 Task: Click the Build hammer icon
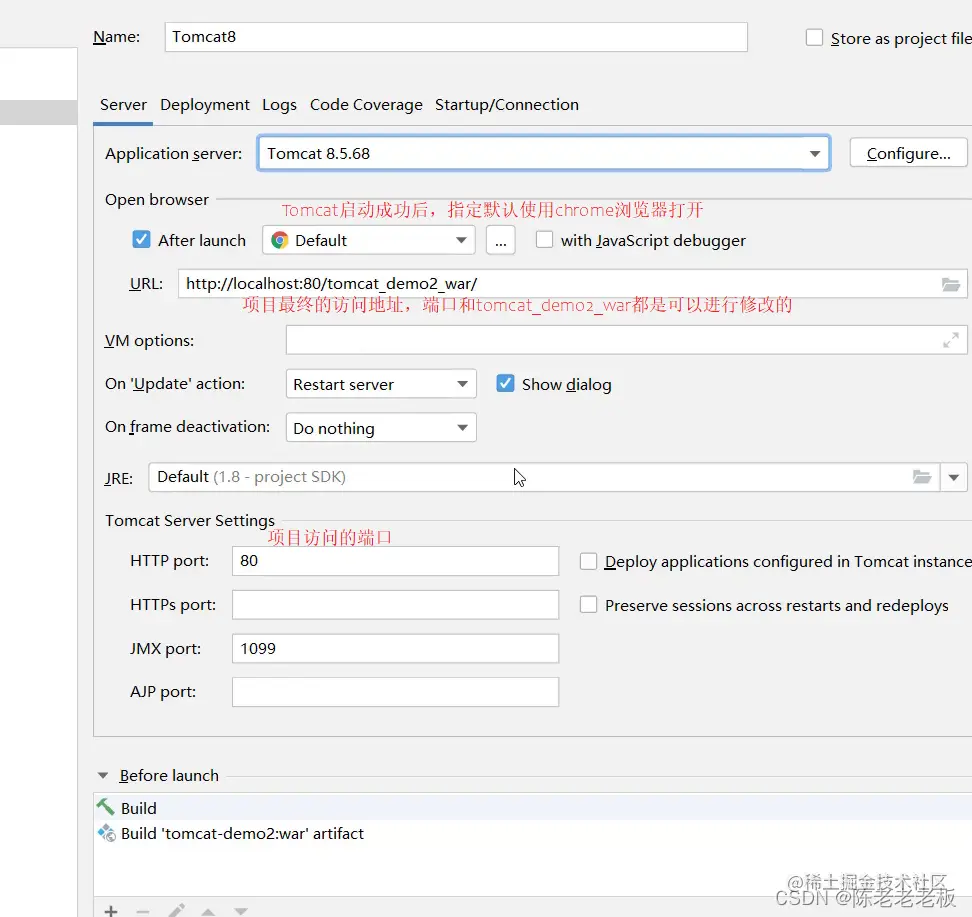coord(105,807)
